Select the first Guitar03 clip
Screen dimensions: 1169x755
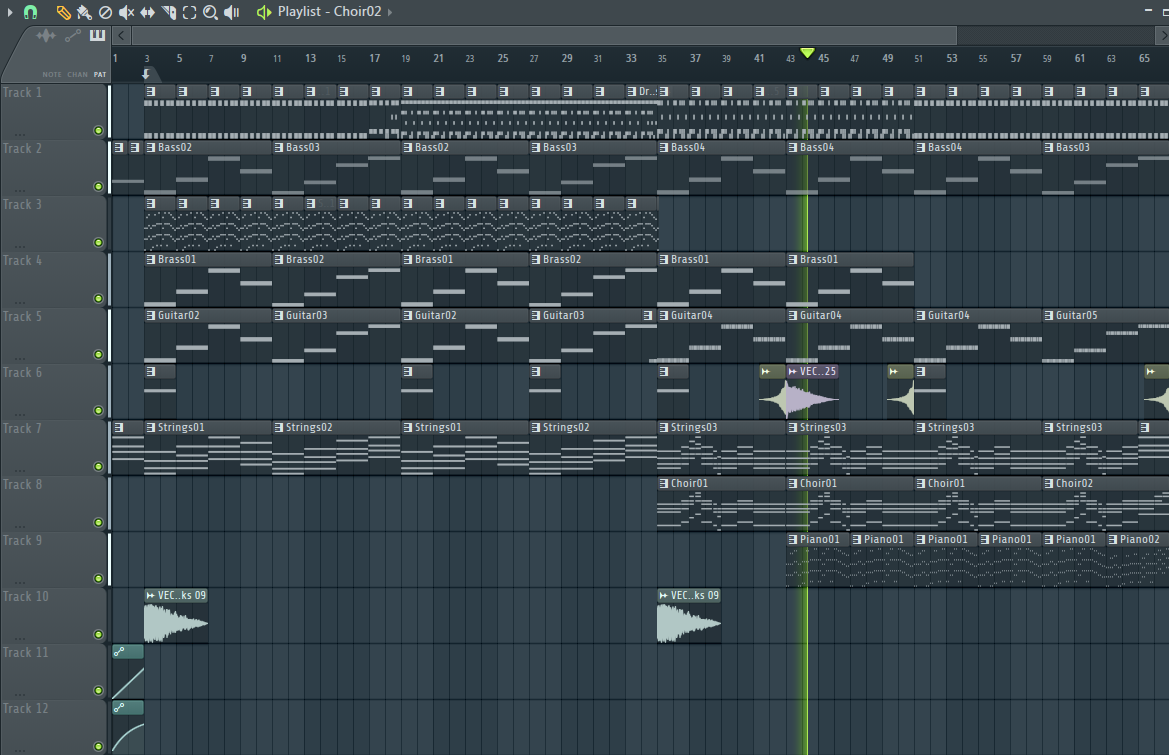pyautogui.click(x=336, y=335)
